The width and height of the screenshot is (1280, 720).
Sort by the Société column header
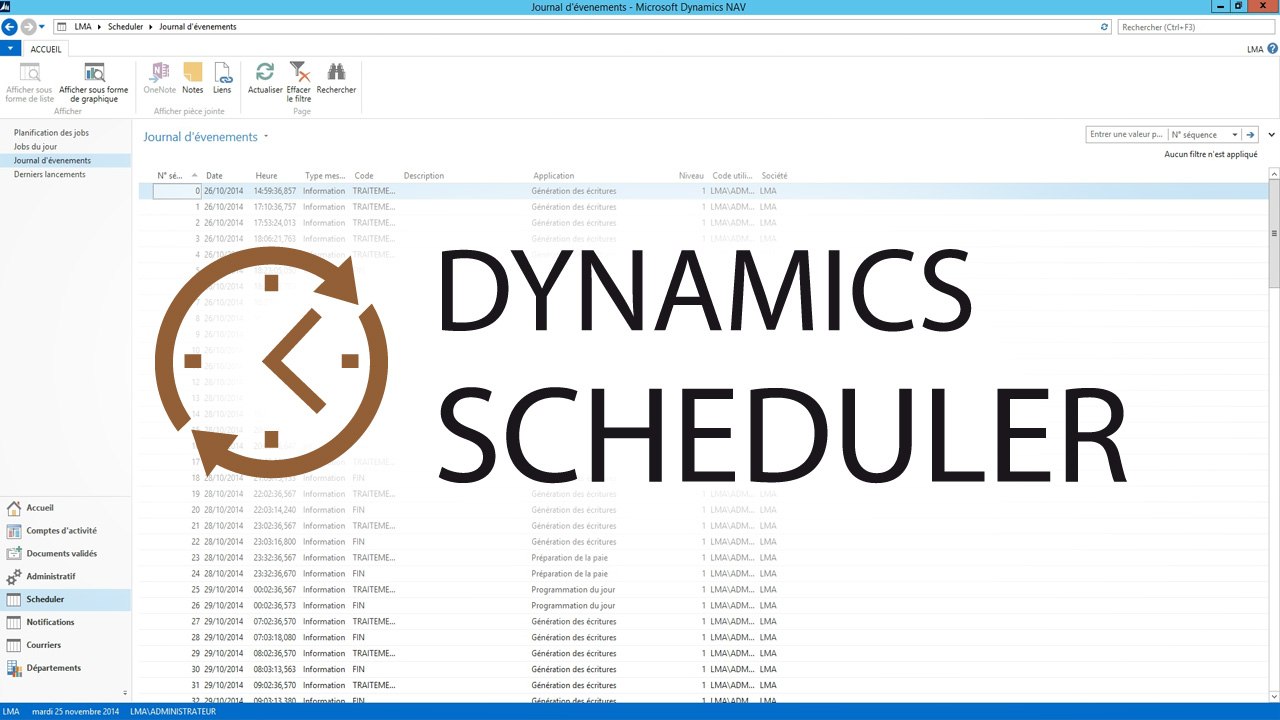pos(774,175)
